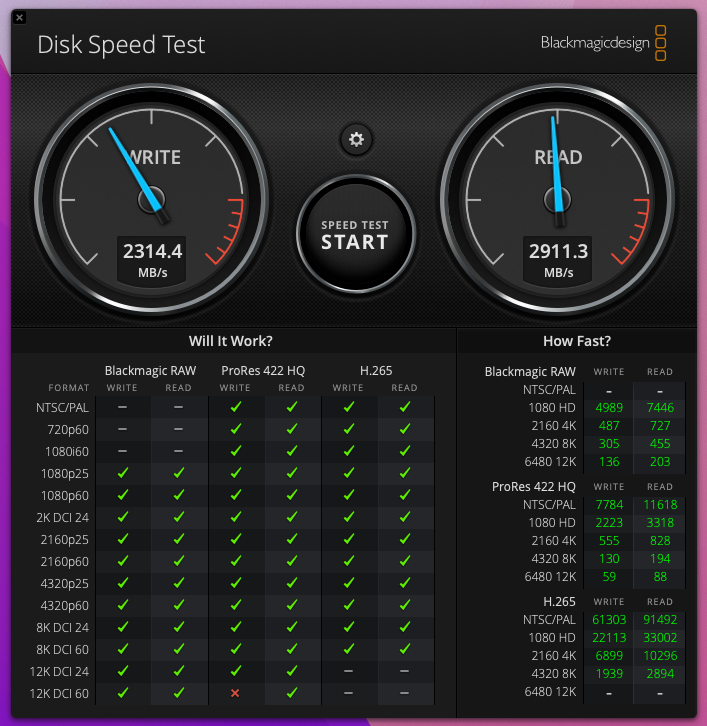Image resolution: width=707 pixels, height=726 pixels.
Task: Click the 2314.4 MB/s write readout
Action: coord(152,260)
